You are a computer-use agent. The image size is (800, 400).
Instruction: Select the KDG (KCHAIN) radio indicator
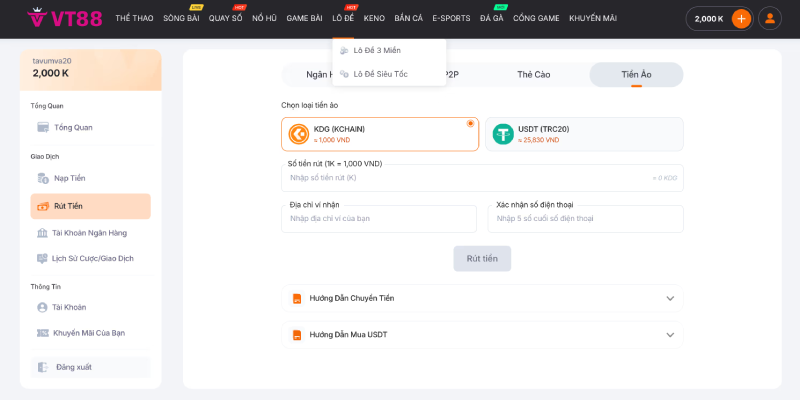[x=470, y=123]
